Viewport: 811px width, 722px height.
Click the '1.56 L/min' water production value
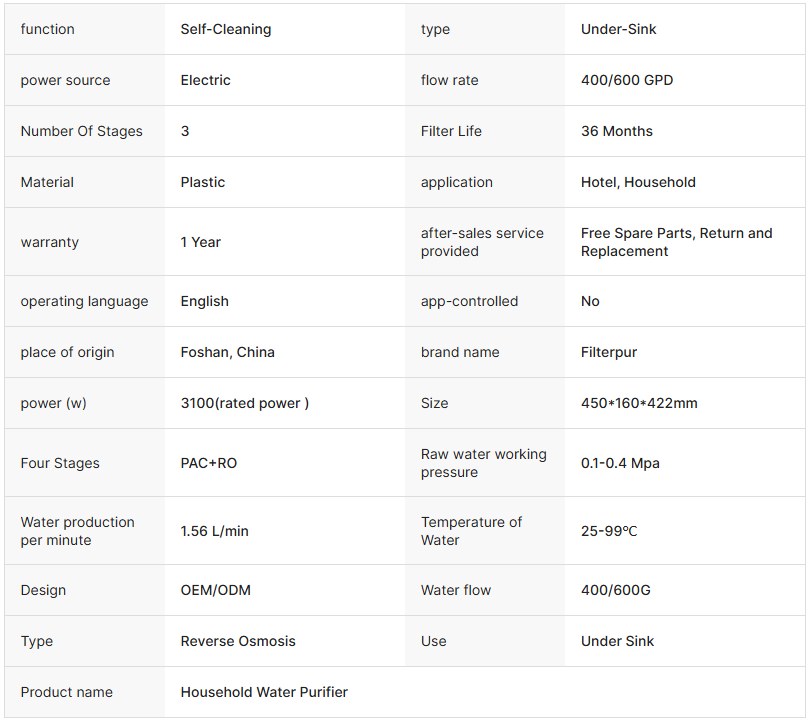214,531
